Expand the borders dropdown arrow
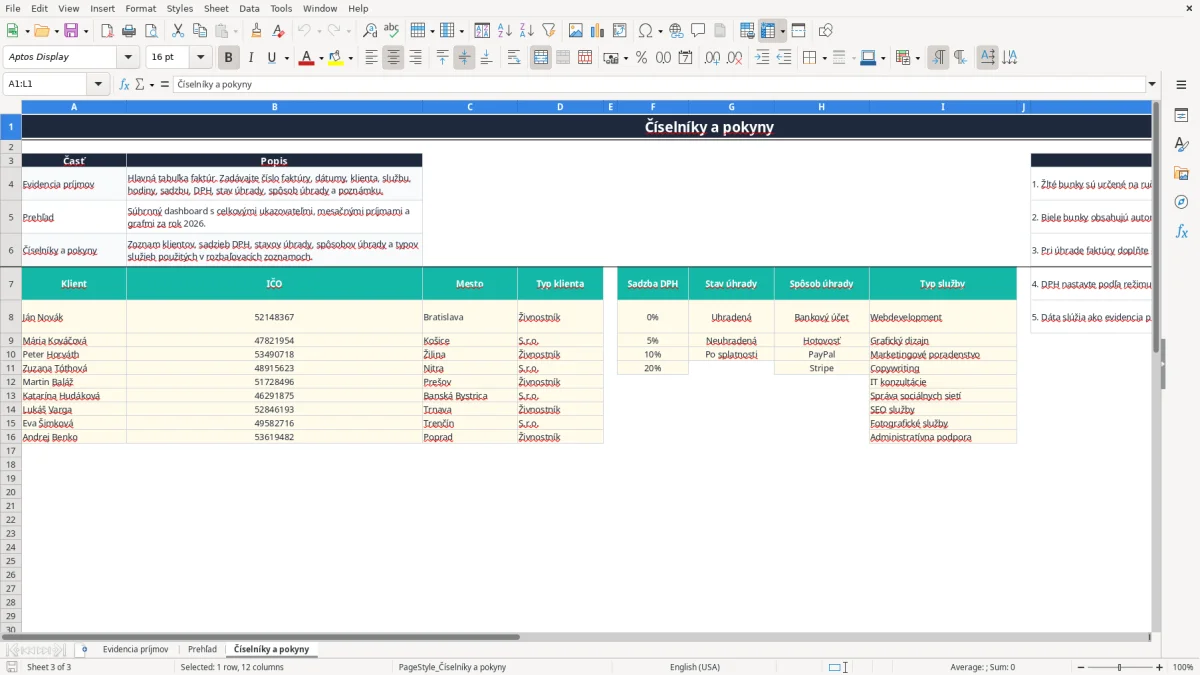Image resolution: width=1200 pixels, height=675 pixels. (824, 58)
